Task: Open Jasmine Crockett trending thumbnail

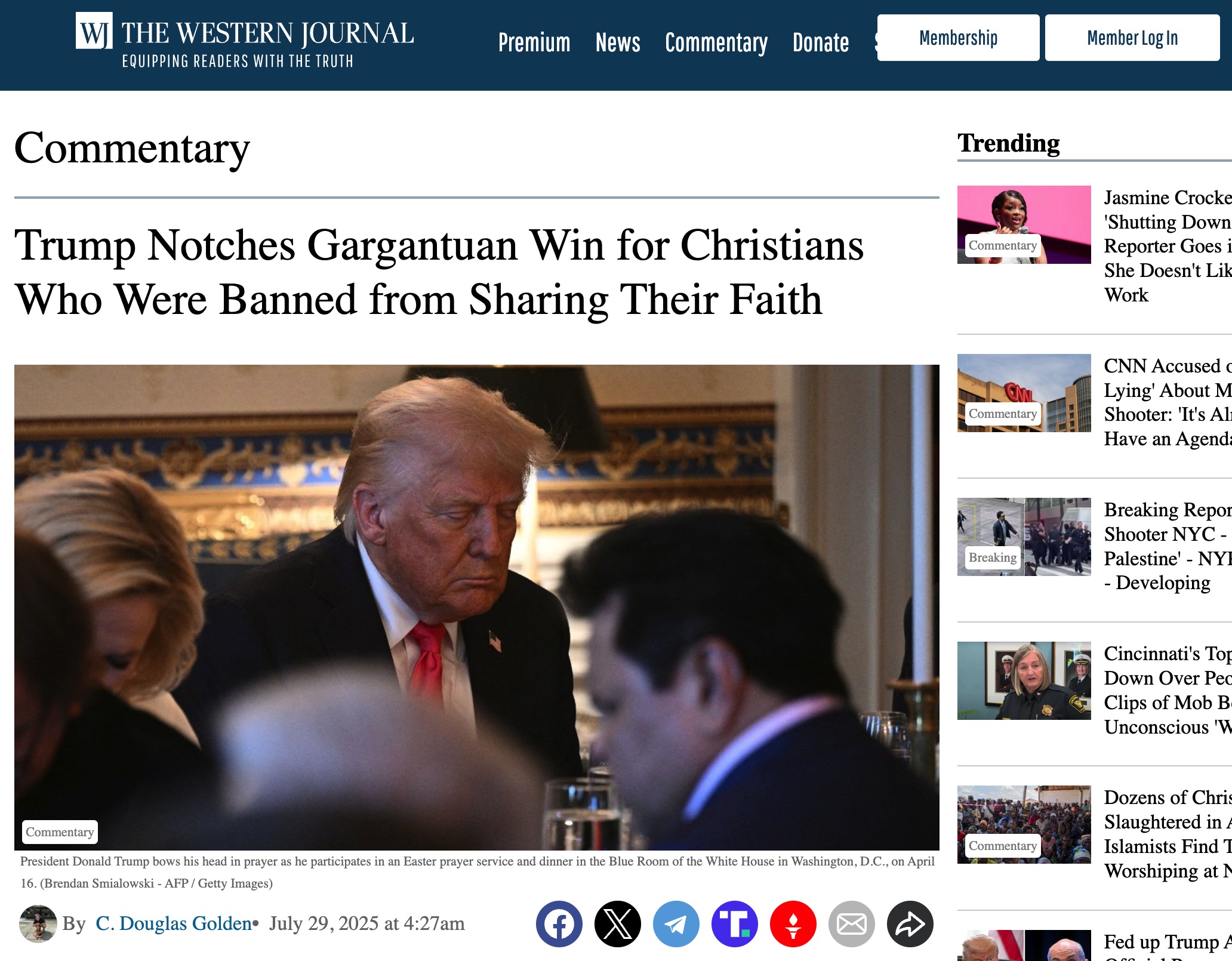Action: (x=1024, y=224)
